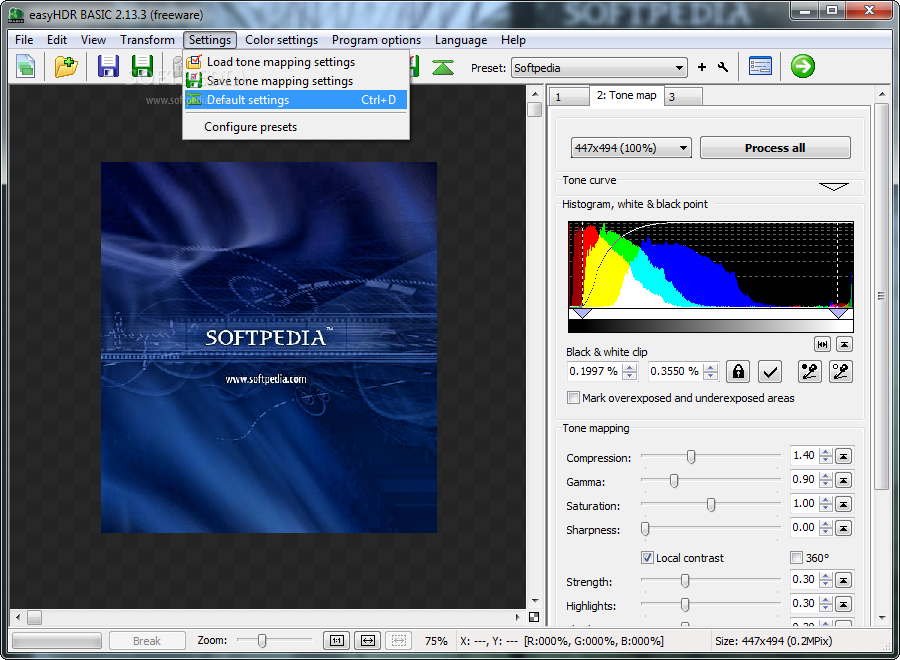Click the Gamma slider handle
900x660 pixels.
click(674, 480)
